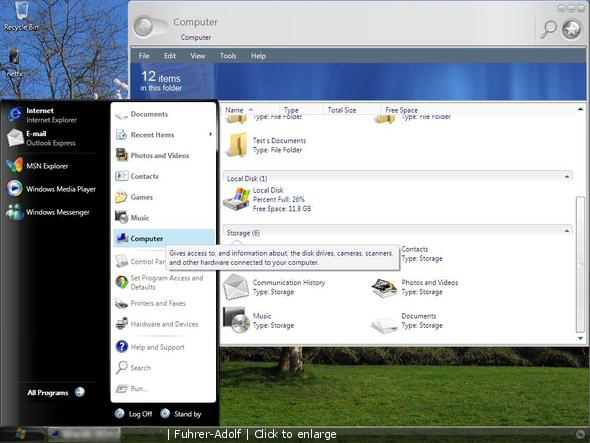This screenshot has width=590, height=443.
Task: Launch MSN Explorer
Action: point(37,166)
